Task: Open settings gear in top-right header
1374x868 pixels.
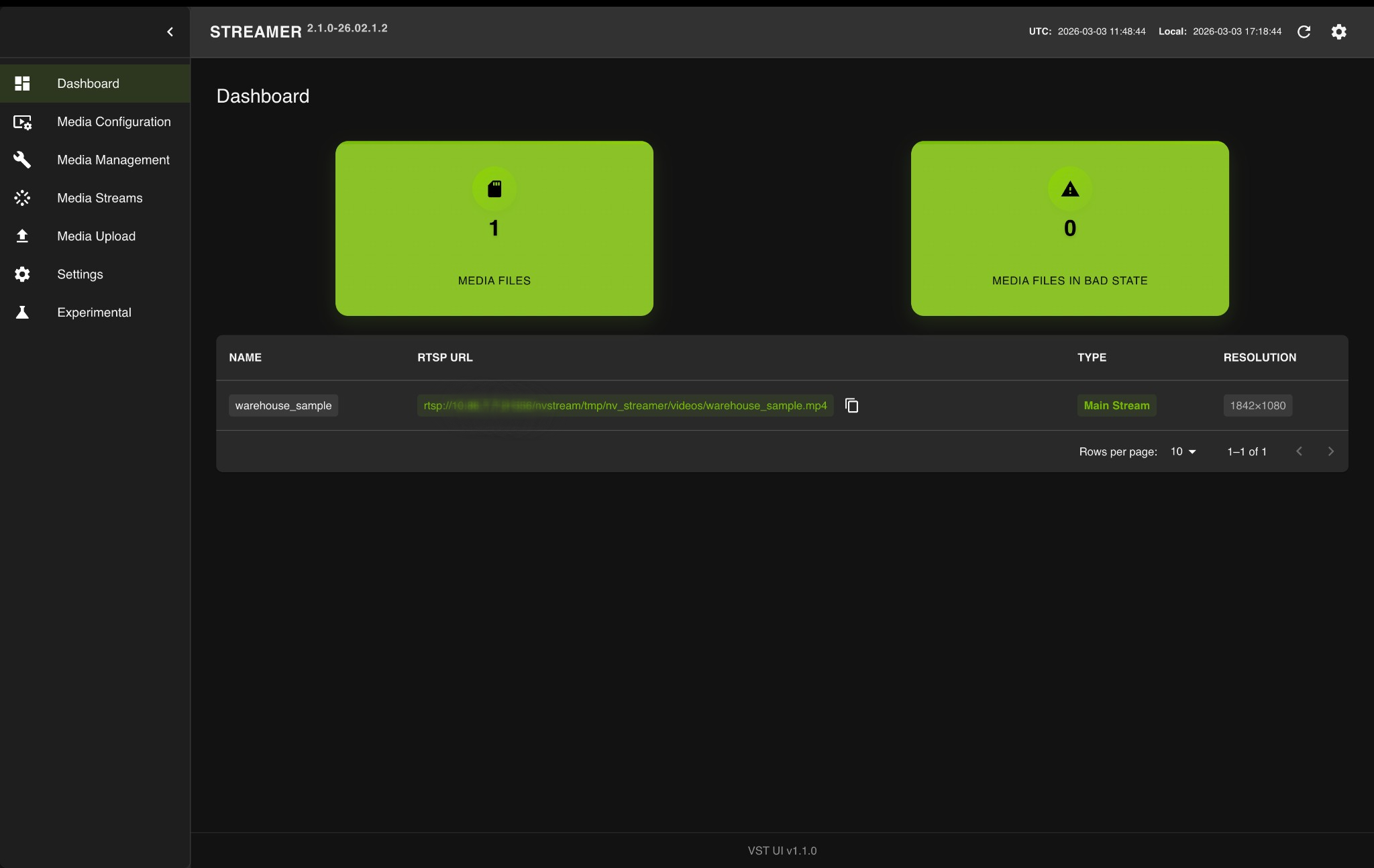Action: click(x=1338, y=32)
